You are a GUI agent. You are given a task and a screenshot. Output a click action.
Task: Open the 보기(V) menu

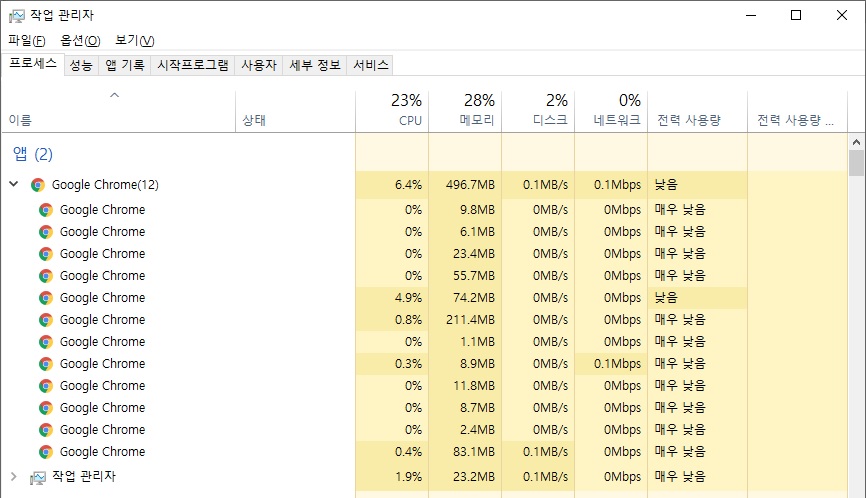[134, 40]
